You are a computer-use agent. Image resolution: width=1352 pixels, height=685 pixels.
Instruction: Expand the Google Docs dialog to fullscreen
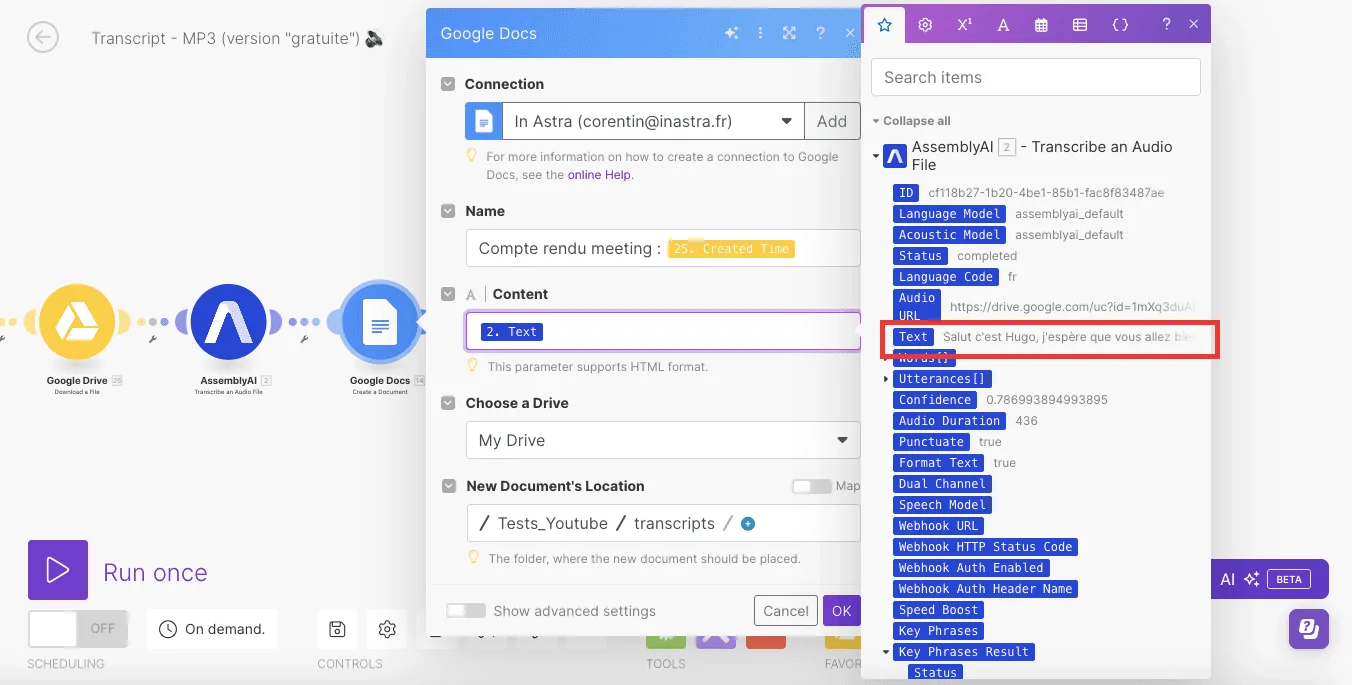[x=789, y=33]
